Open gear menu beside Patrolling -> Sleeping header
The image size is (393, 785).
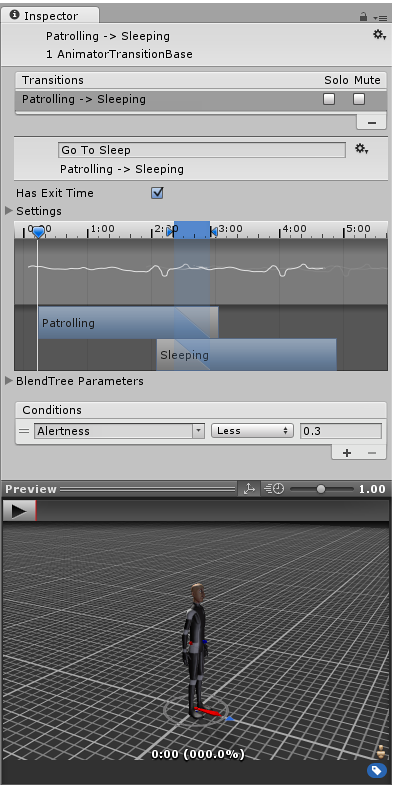(379, 35)
